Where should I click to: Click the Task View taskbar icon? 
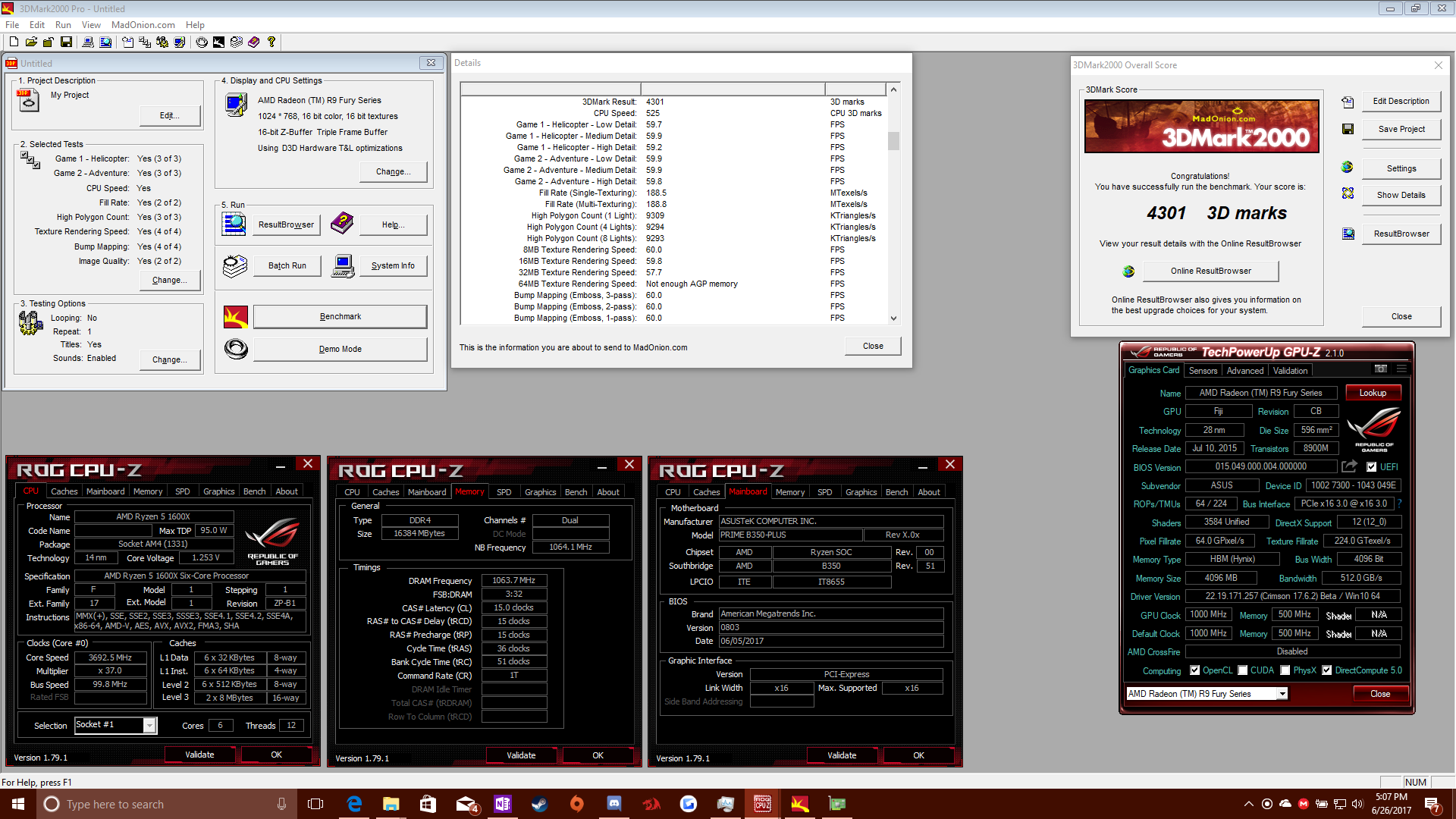(x=315, y=804)
